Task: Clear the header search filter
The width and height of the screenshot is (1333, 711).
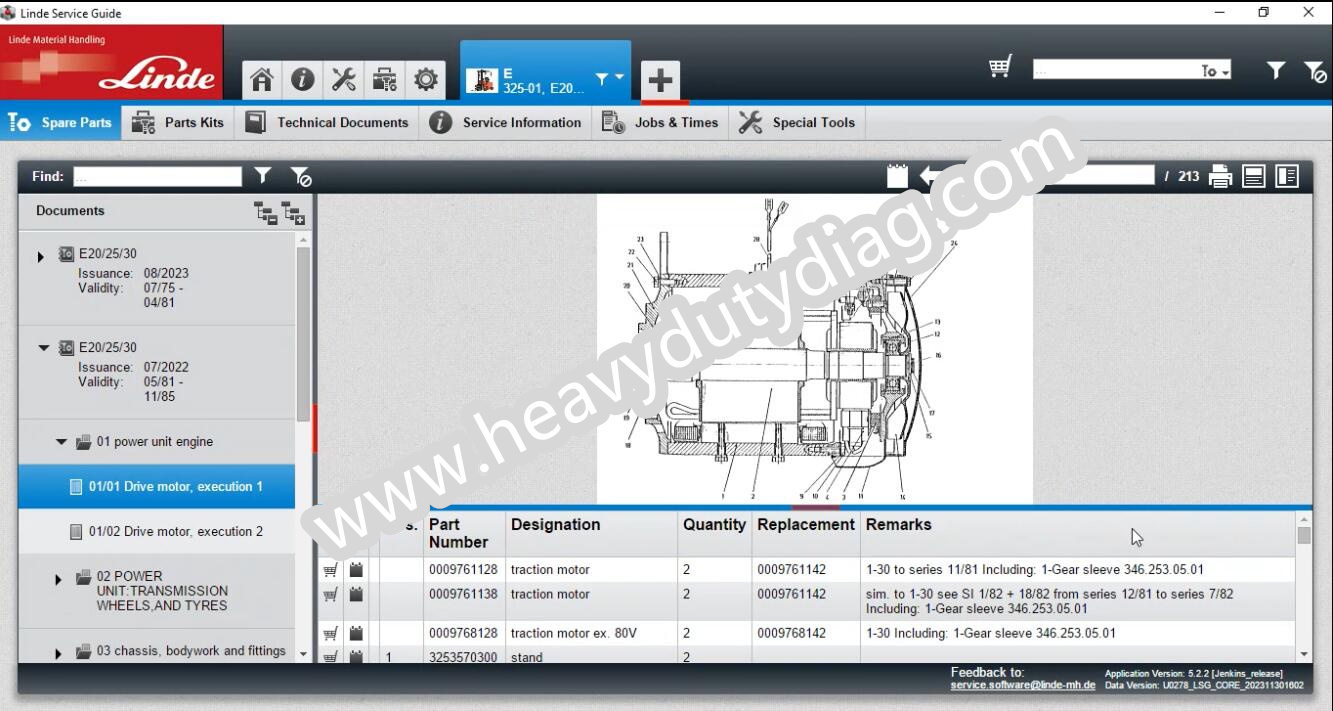Action: pos(1315,71)
